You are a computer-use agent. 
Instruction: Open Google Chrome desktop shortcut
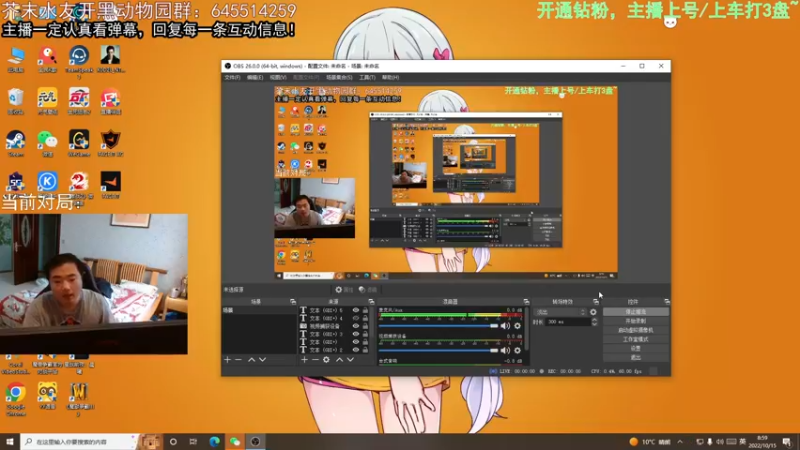(16, 399)
